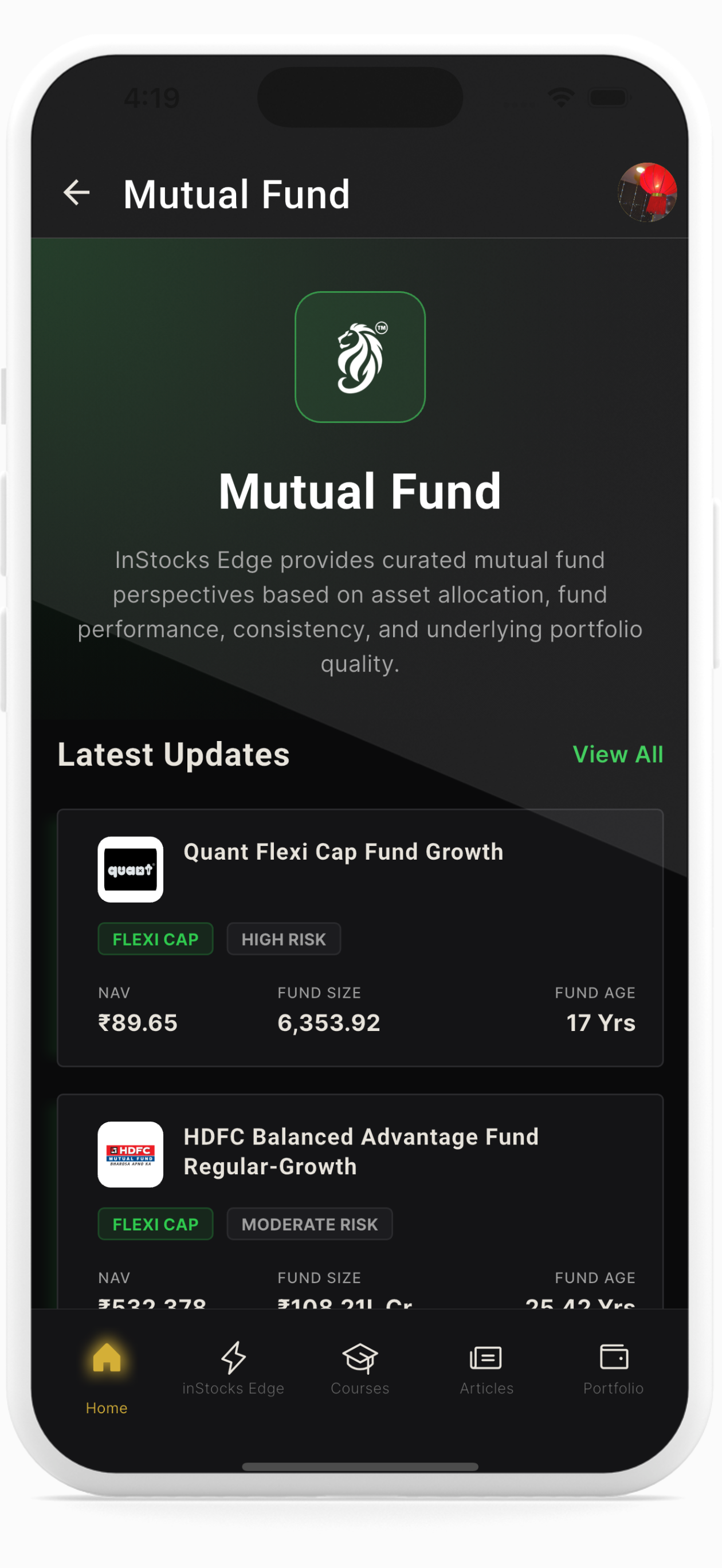
Task: Select the HIGH RISK tag
Action: click(x=284, y=939)
